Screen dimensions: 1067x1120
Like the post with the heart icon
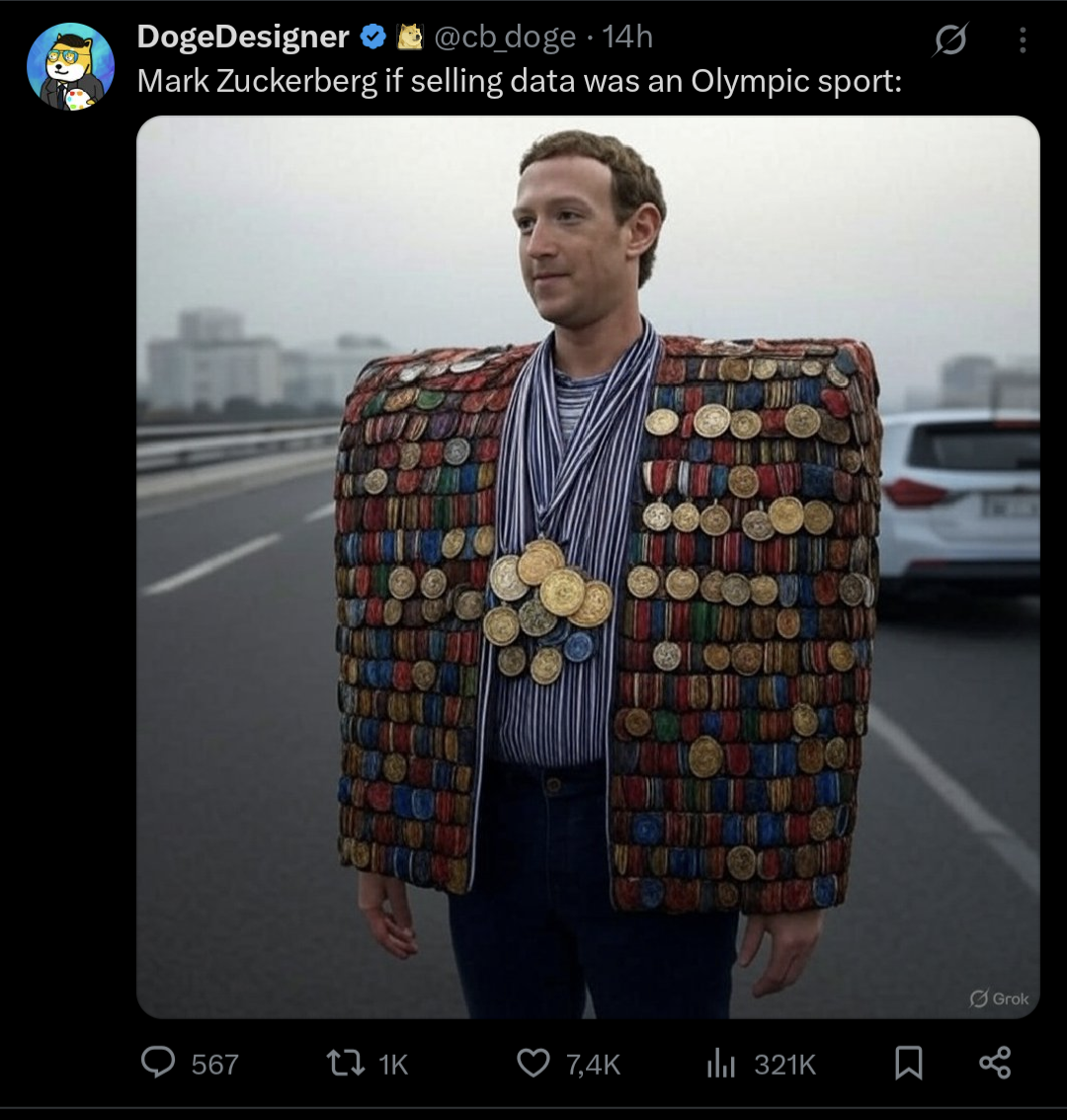pyautogui.click(x=533, y=1063)
